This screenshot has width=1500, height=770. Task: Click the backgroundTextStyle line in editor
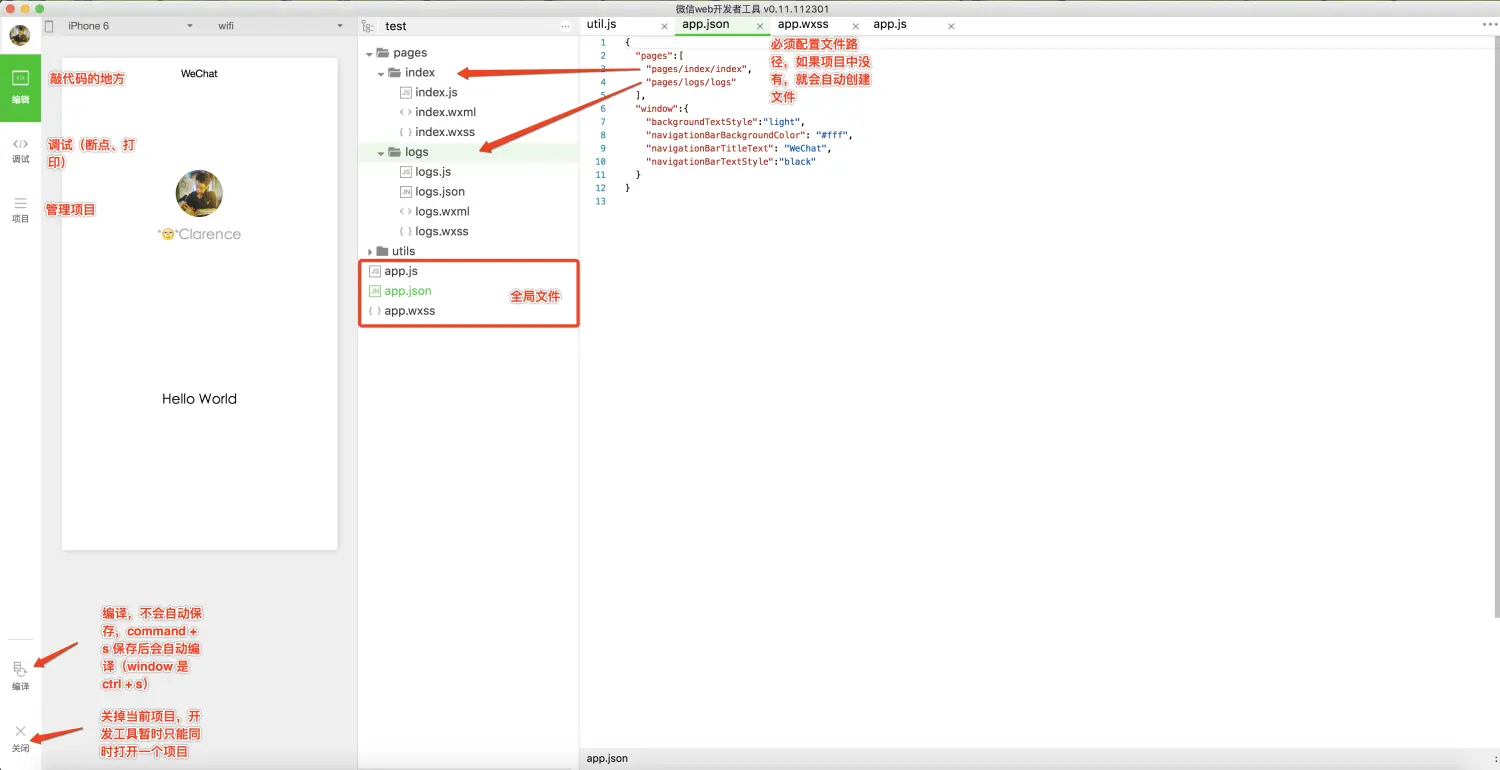coord(725,122)
